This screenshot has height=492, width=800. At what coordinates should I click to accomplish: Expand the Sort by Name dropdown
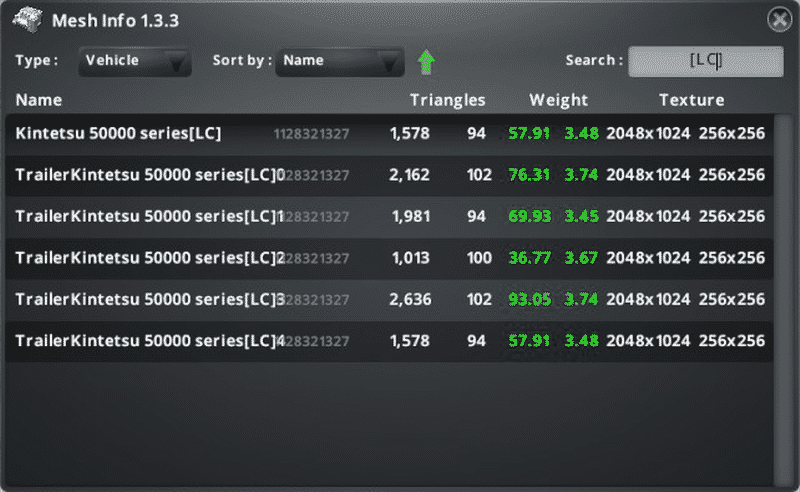(340, 61)
